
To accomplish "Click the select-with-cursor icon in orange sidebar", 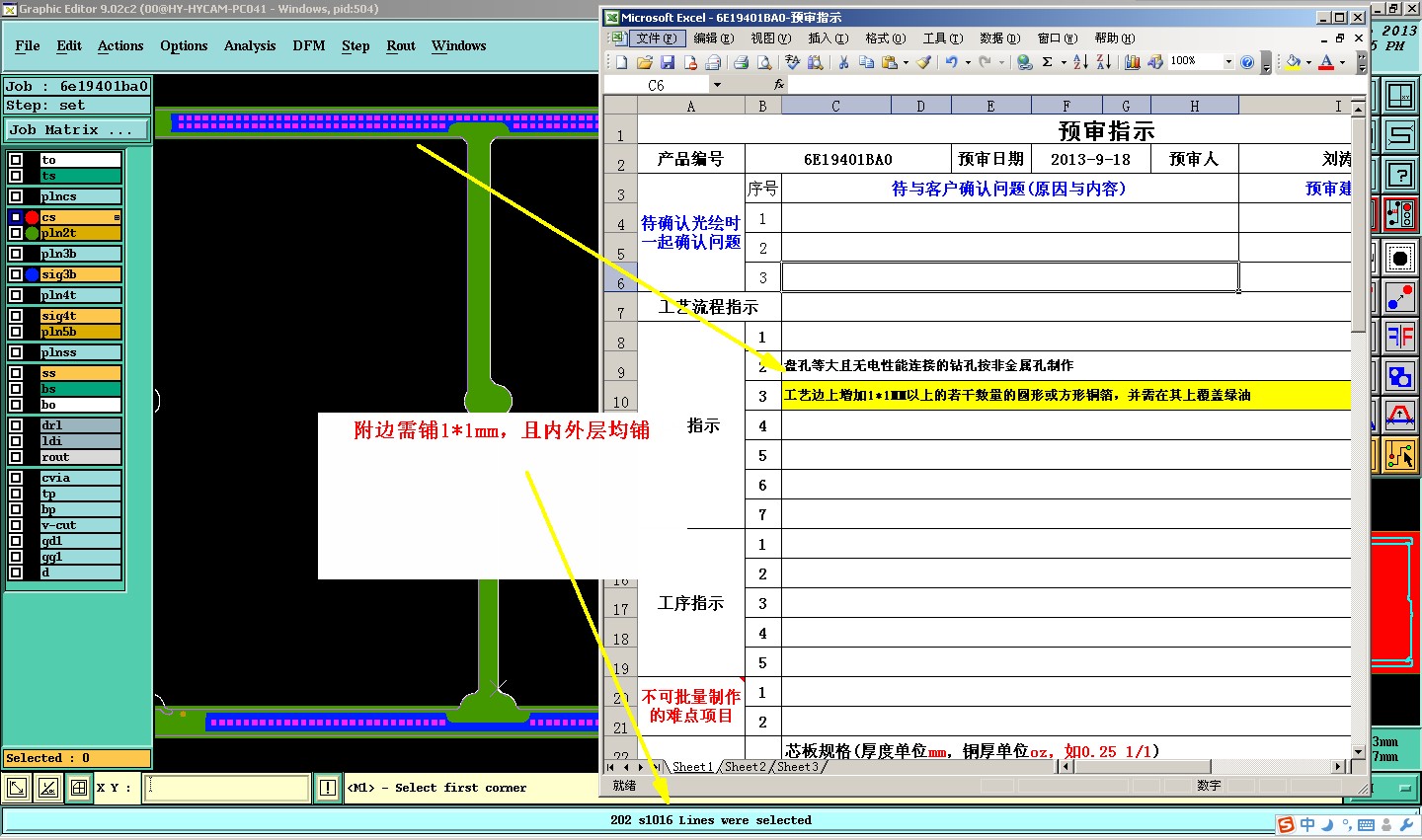I will pyautogui.click(x=1400, y=455).
